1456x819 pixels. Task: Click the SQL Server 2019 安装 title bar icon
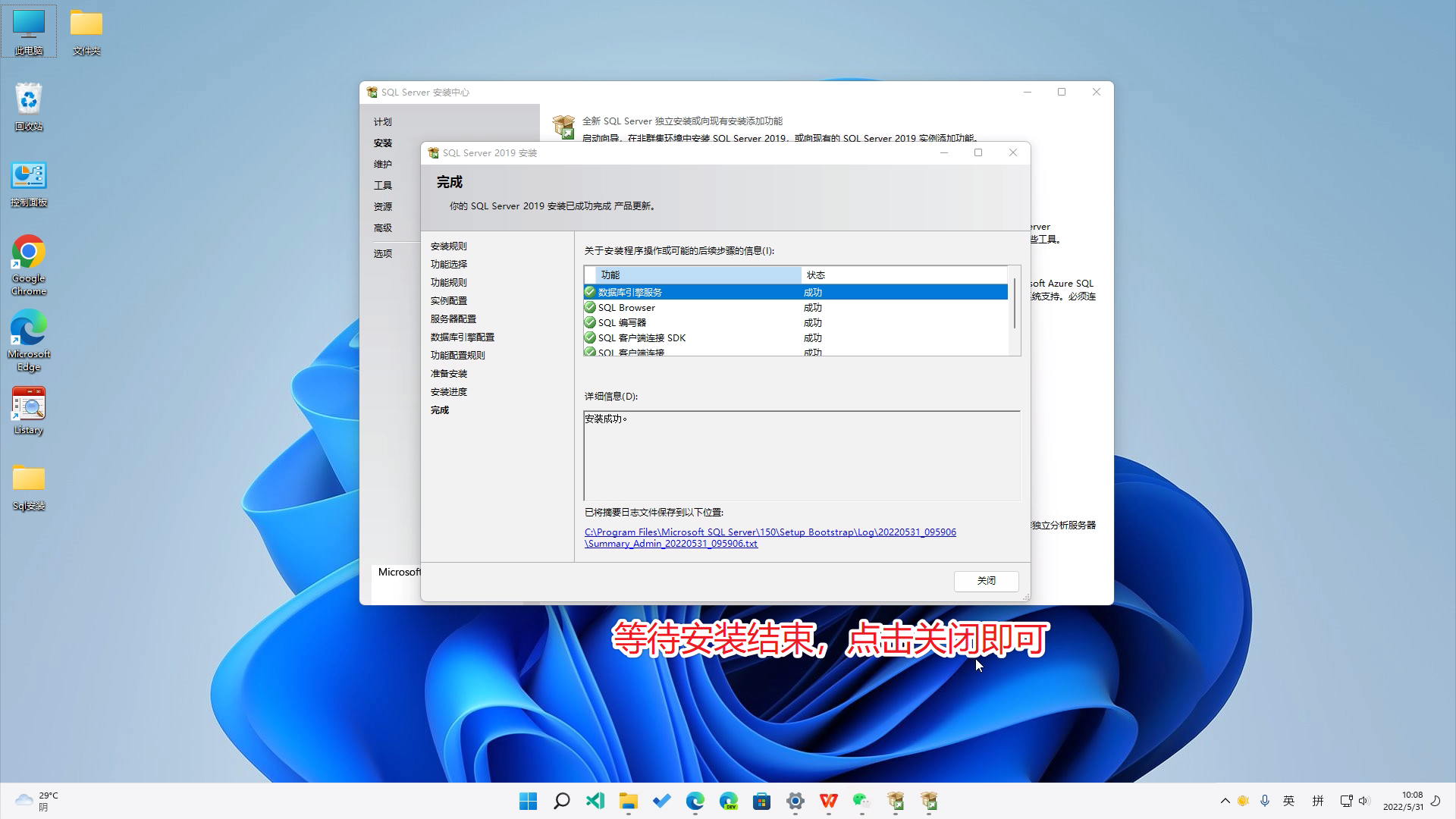tap(434, 153)
